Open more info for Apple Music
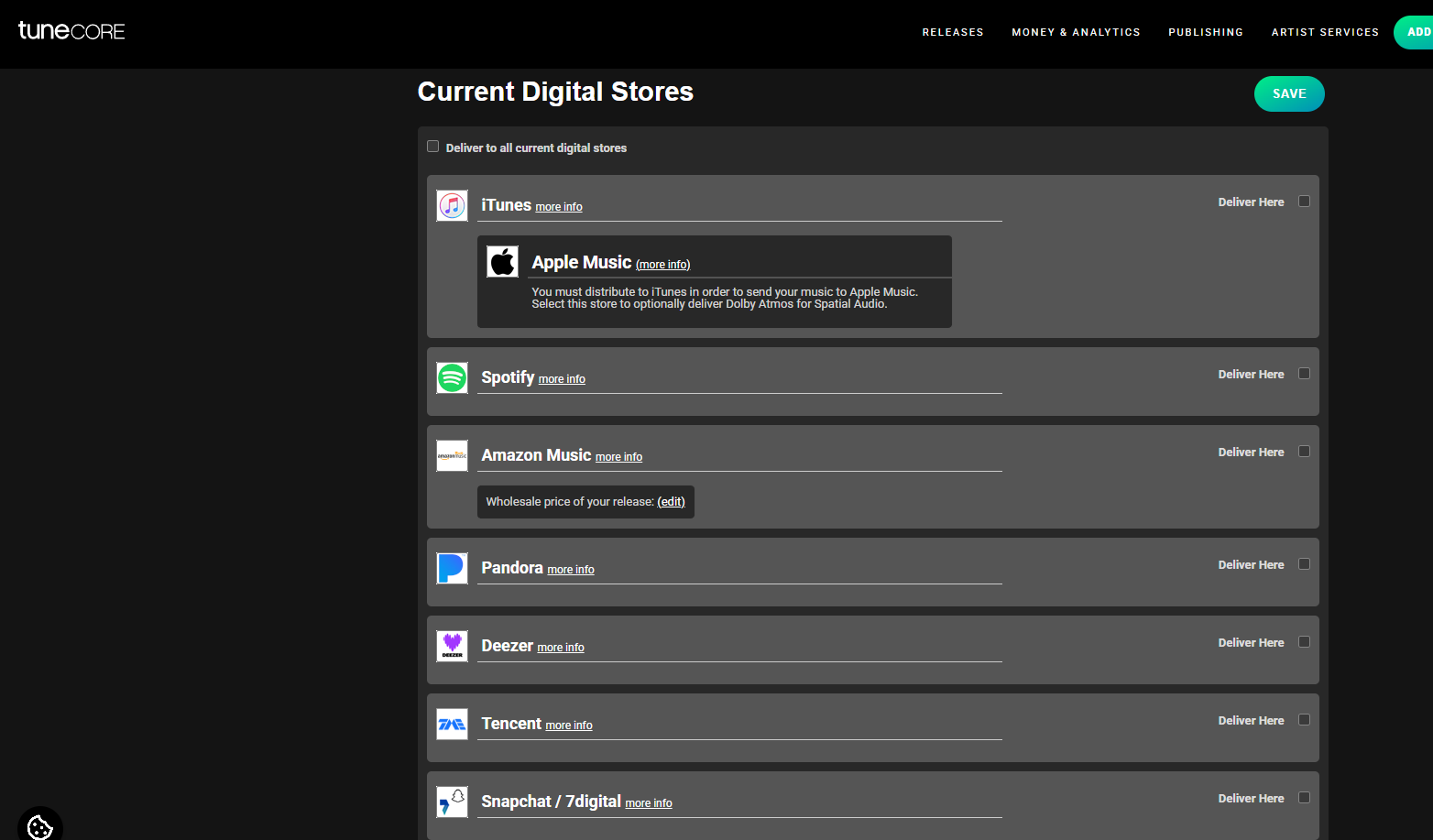This screenshot has height=840, width=1433. [663, 265]
